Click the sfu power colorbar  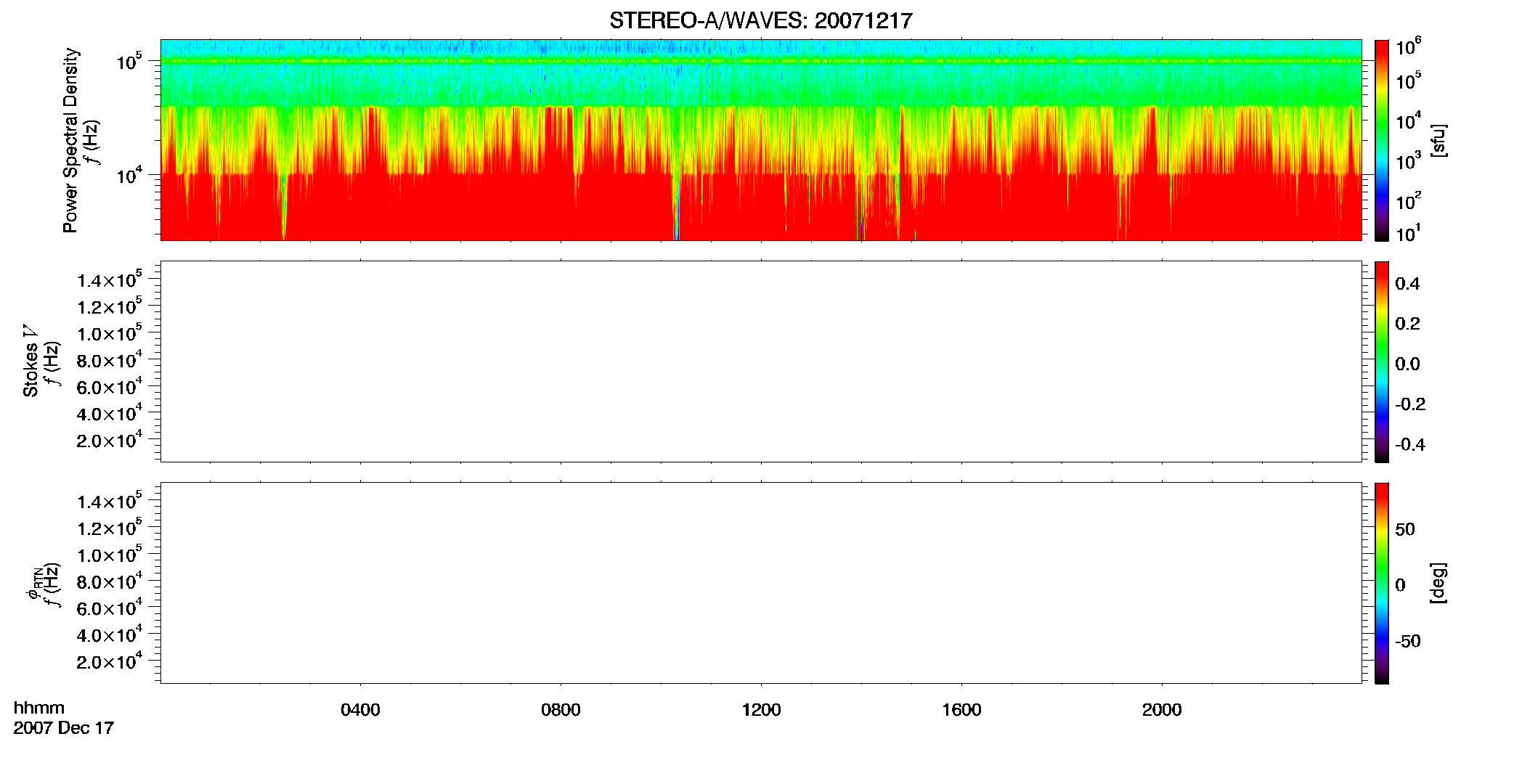1382,139
